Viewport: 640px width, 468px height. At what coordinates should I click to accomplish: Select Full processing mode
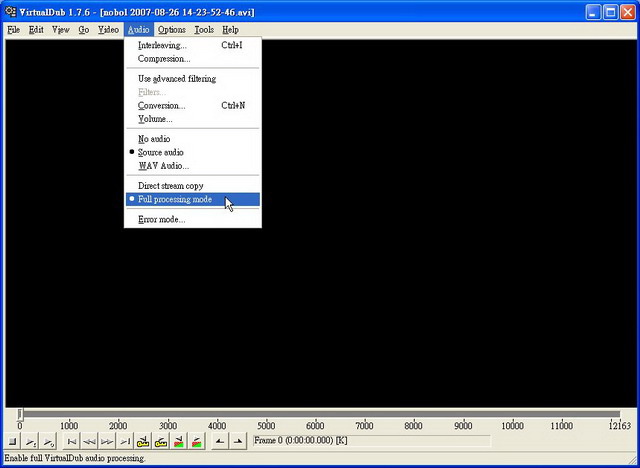point(193,199)
